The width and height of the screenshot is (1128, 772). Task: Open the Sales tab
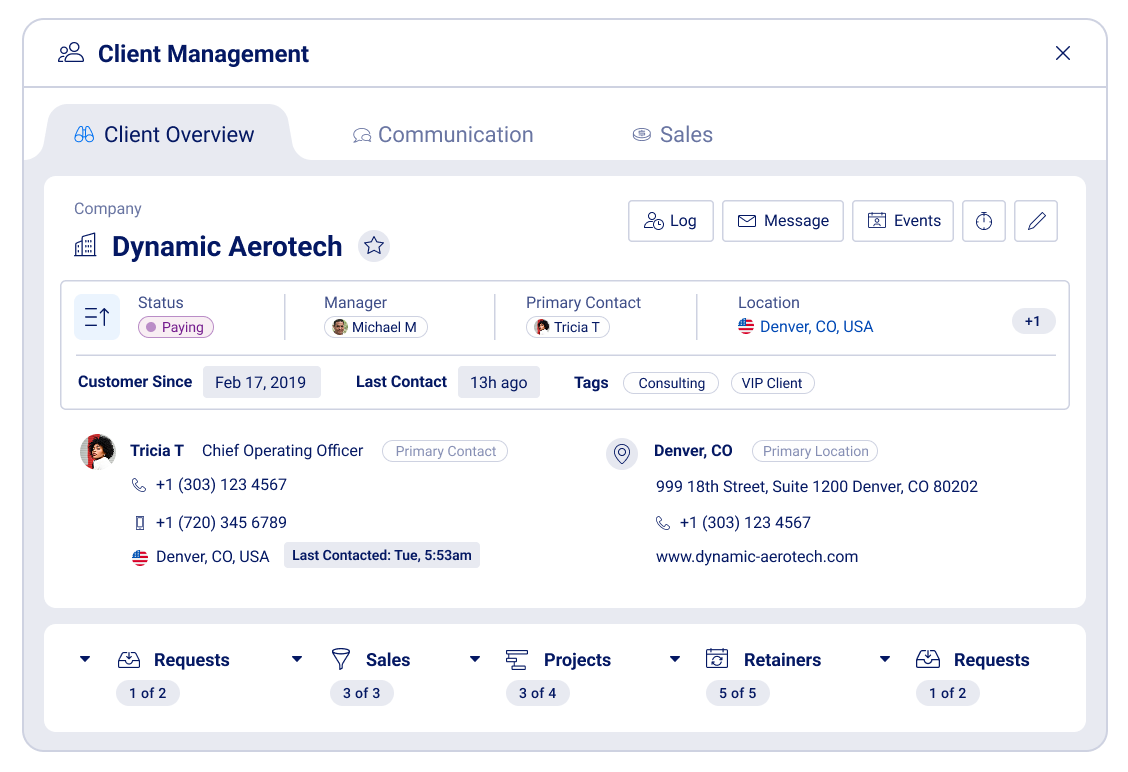point(673,135)
